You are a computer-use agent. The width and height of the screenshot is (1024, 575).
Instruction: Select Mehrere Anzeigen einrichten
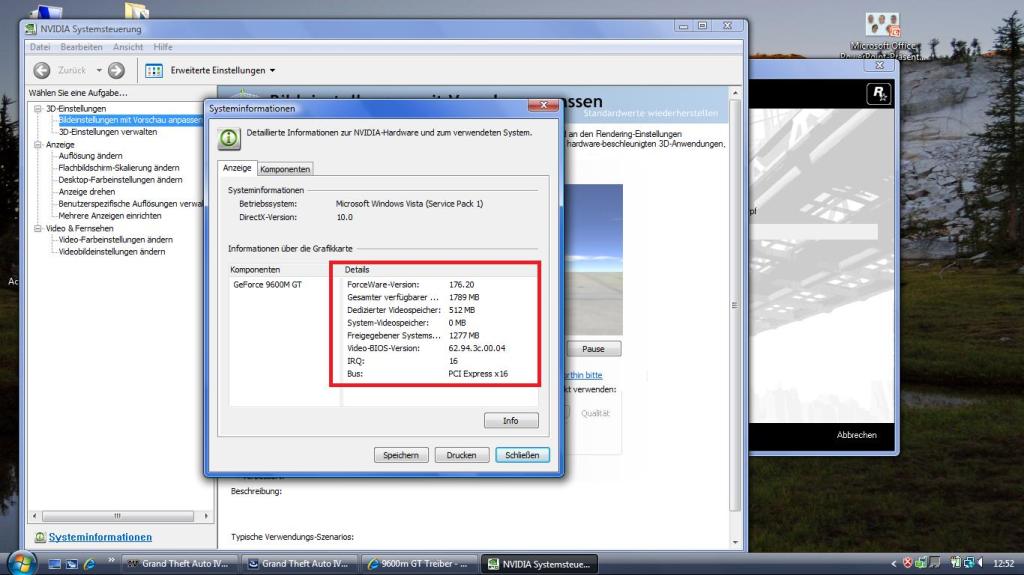pos(110,216)
